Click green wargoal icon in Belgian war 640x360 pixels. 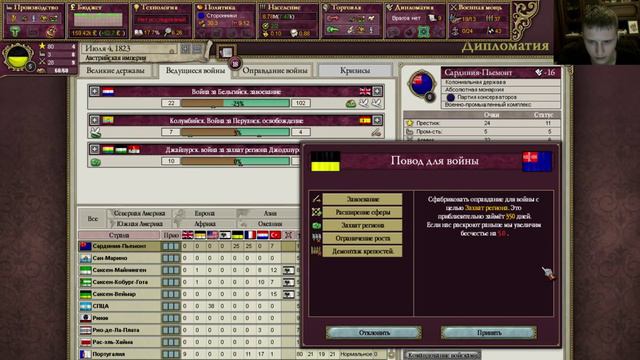[351, 104]
